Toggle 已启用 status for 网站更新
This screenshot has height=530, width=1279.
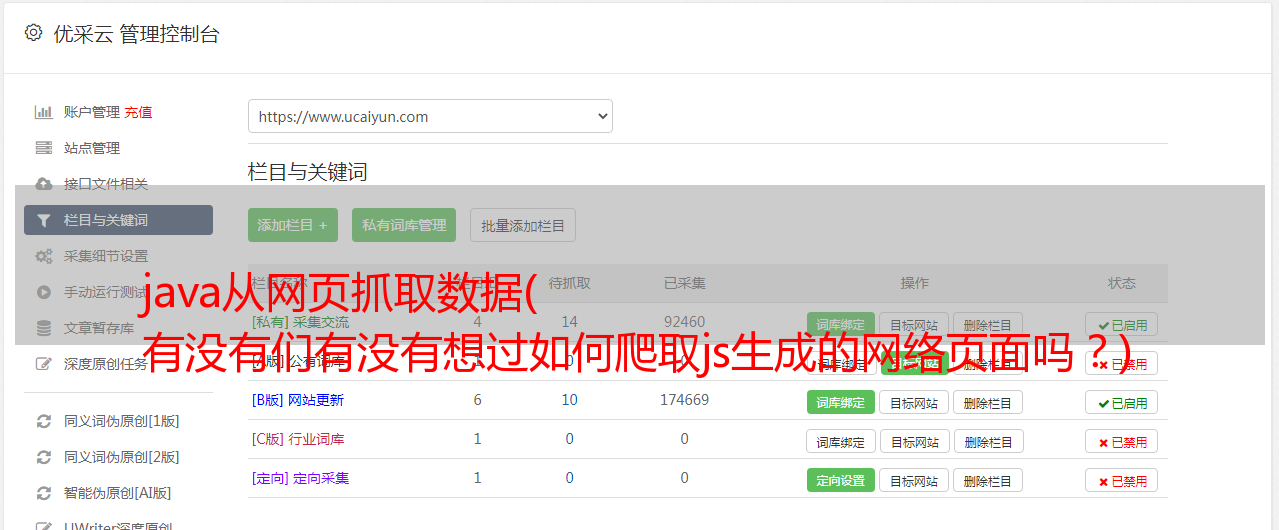[x=1122, y=402]
